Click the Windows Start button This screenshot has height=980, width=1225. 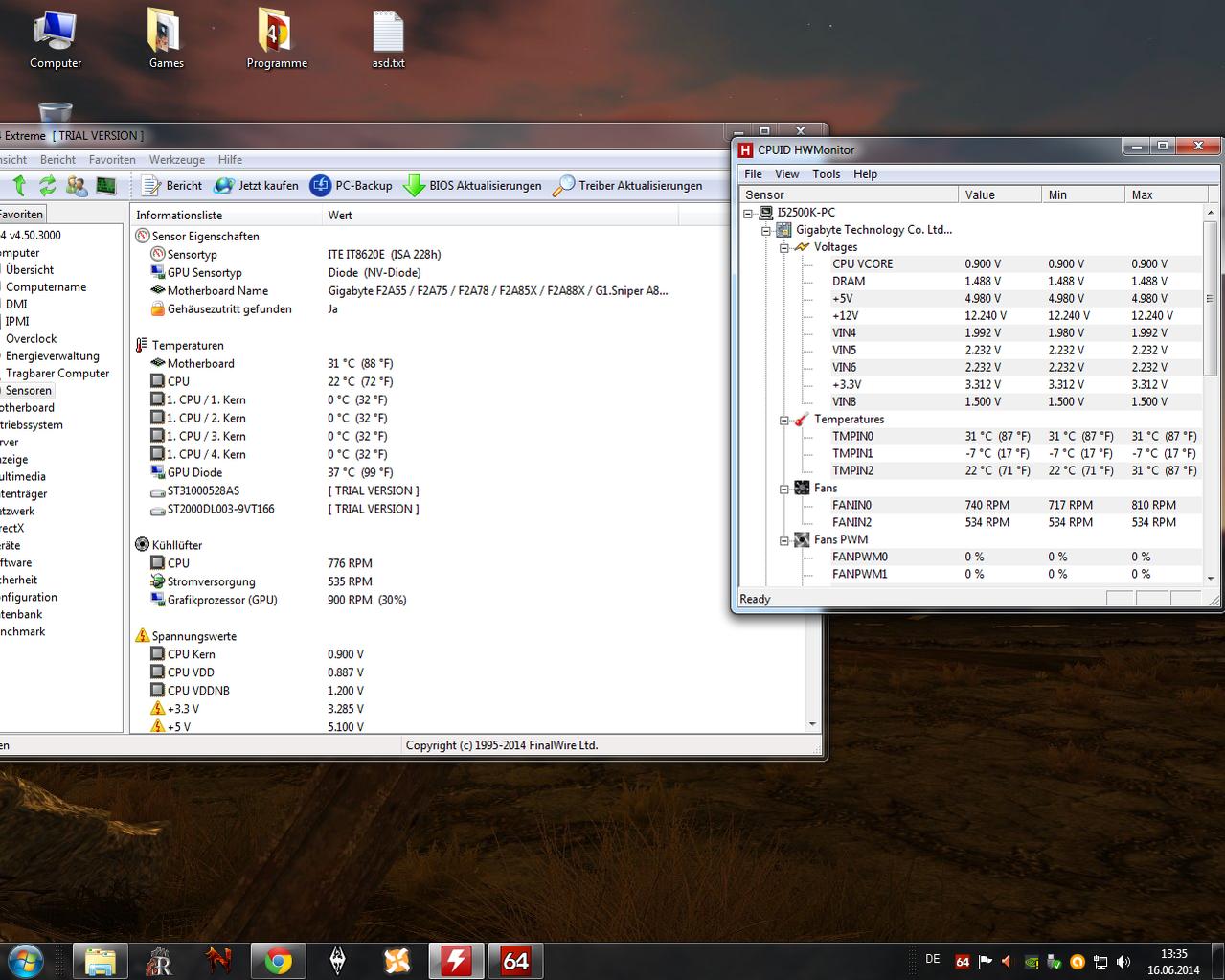tap(26, 960)
